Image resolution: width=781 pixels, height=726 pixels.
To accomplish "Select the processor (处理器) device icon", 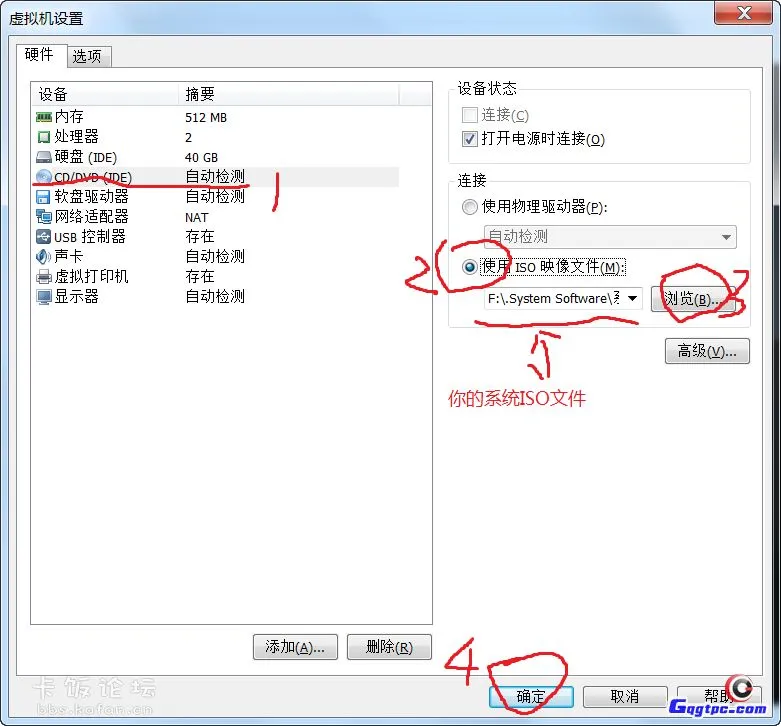I will click(x=44, y=136).
